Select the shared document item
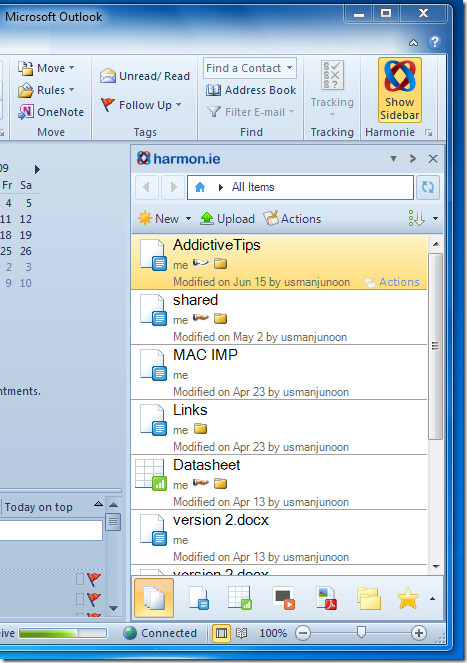Screen dimensions: 467x663 (x=279, y=317)
